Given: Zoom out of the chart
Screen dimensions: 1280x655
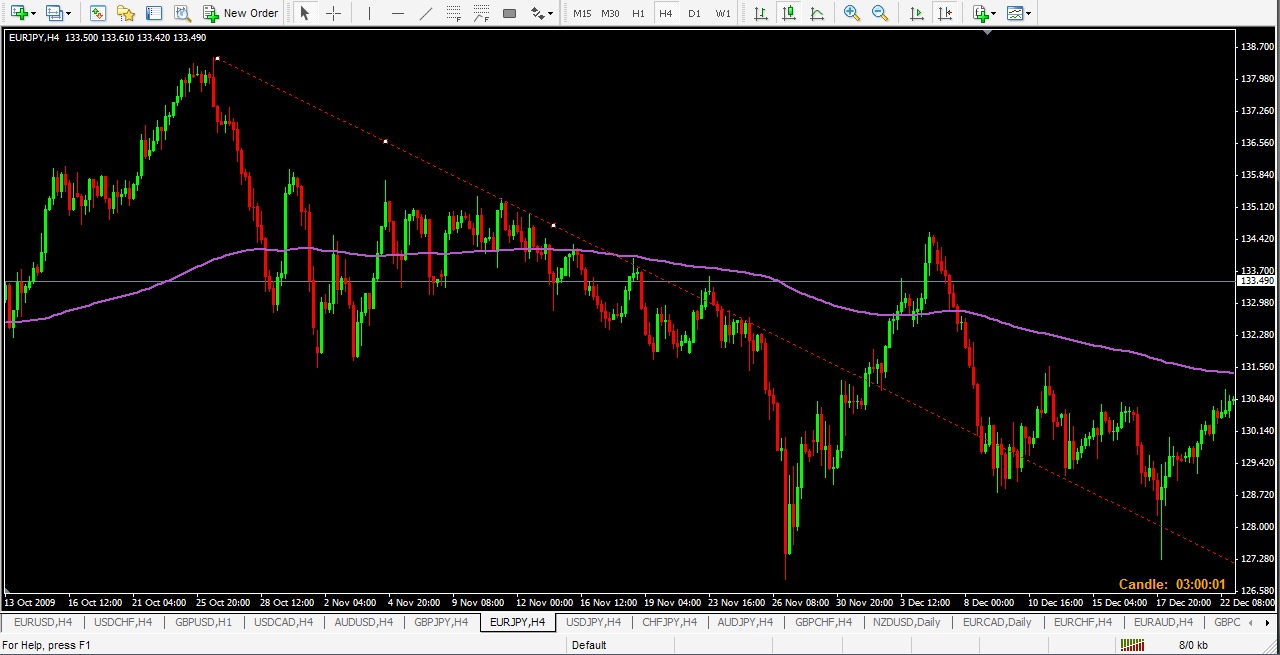Looking at the screenshot, I should 880,13.
